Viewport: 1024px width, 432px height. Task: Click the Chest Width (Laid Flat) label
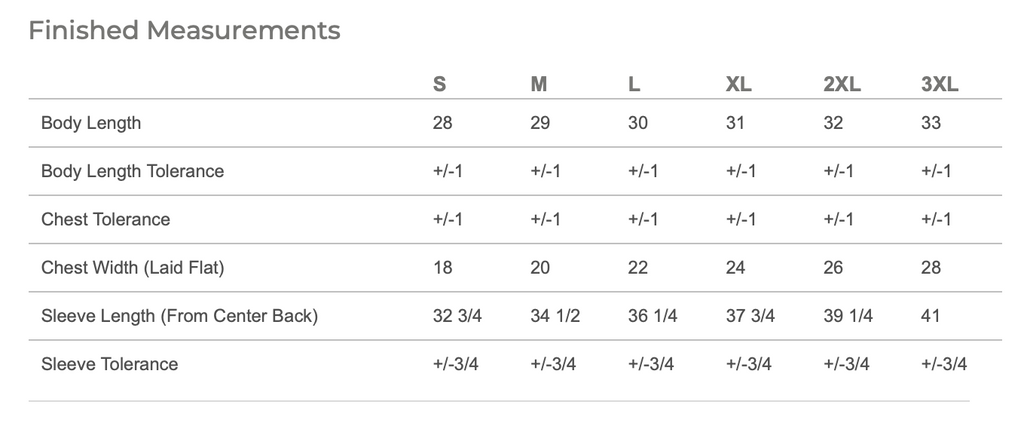tap(133, 268)
